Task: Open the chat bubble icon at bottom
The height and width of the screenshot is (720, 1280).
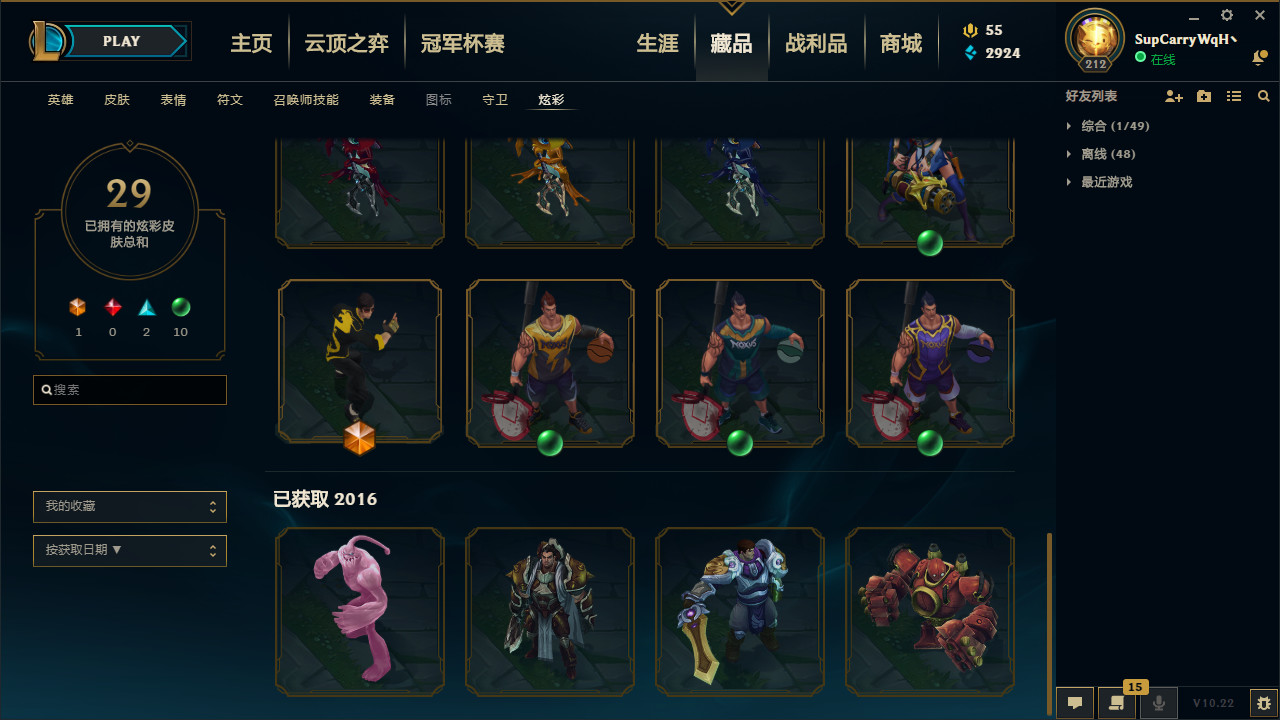Action: coord(1075,703)
